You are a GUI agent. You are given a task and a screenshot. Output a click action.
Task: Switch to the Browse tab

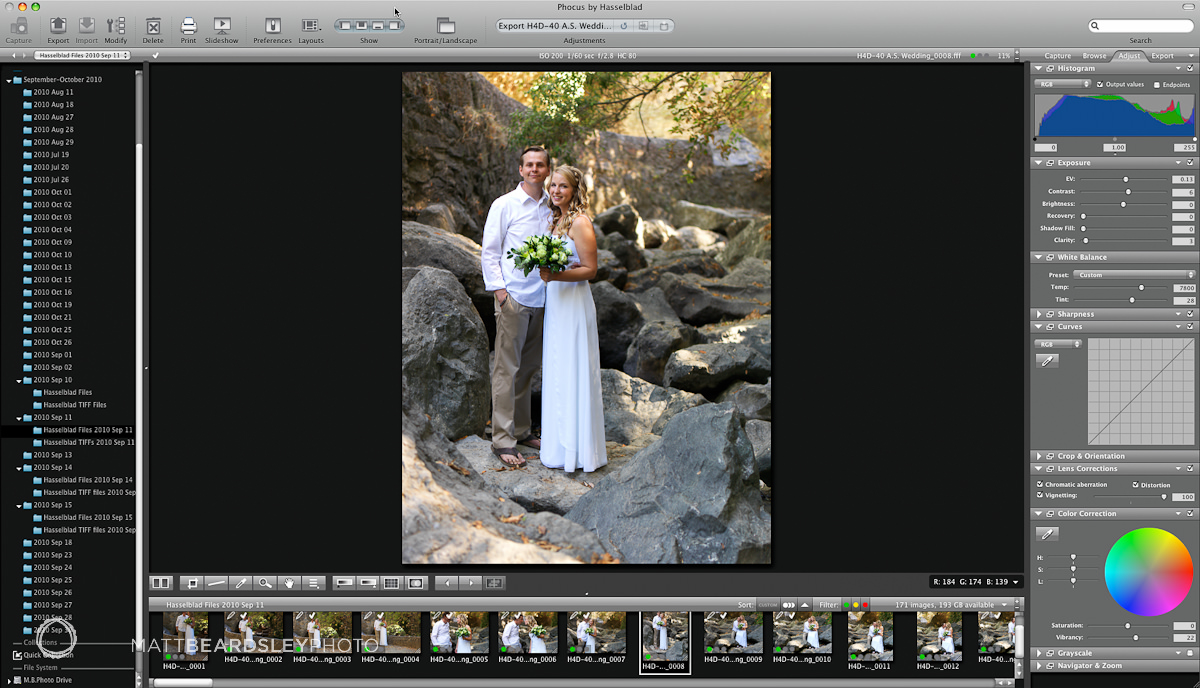click(x=1094, y=56)
